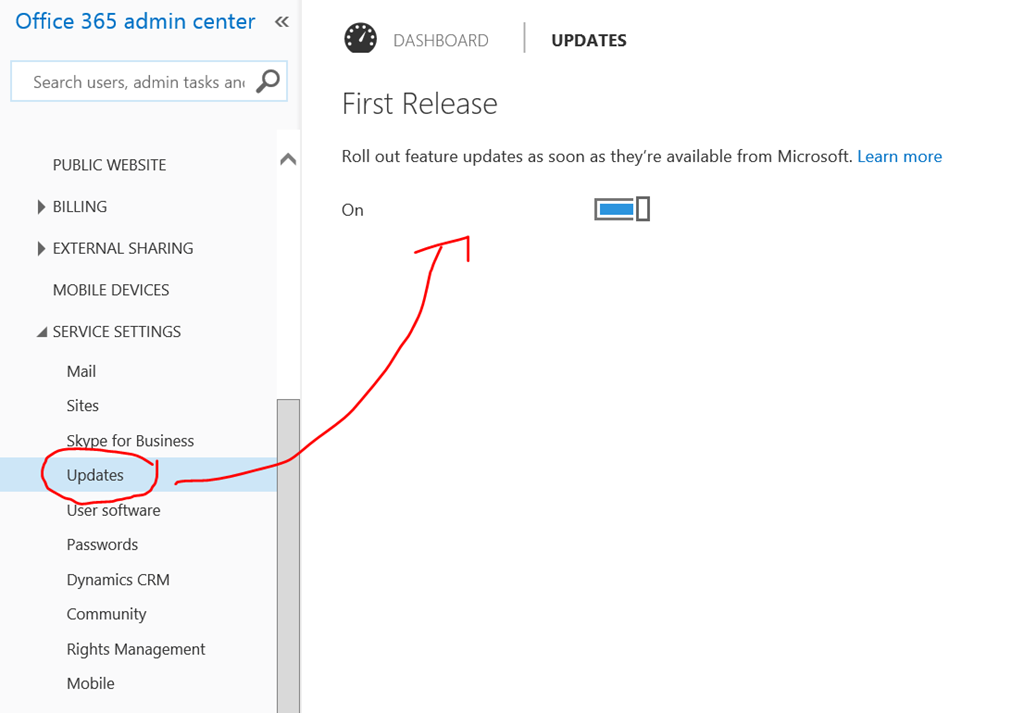The height and width of the screenshot is (713, 1024).
Task: Toggle the First Release switch off
Action: point(622,209)
